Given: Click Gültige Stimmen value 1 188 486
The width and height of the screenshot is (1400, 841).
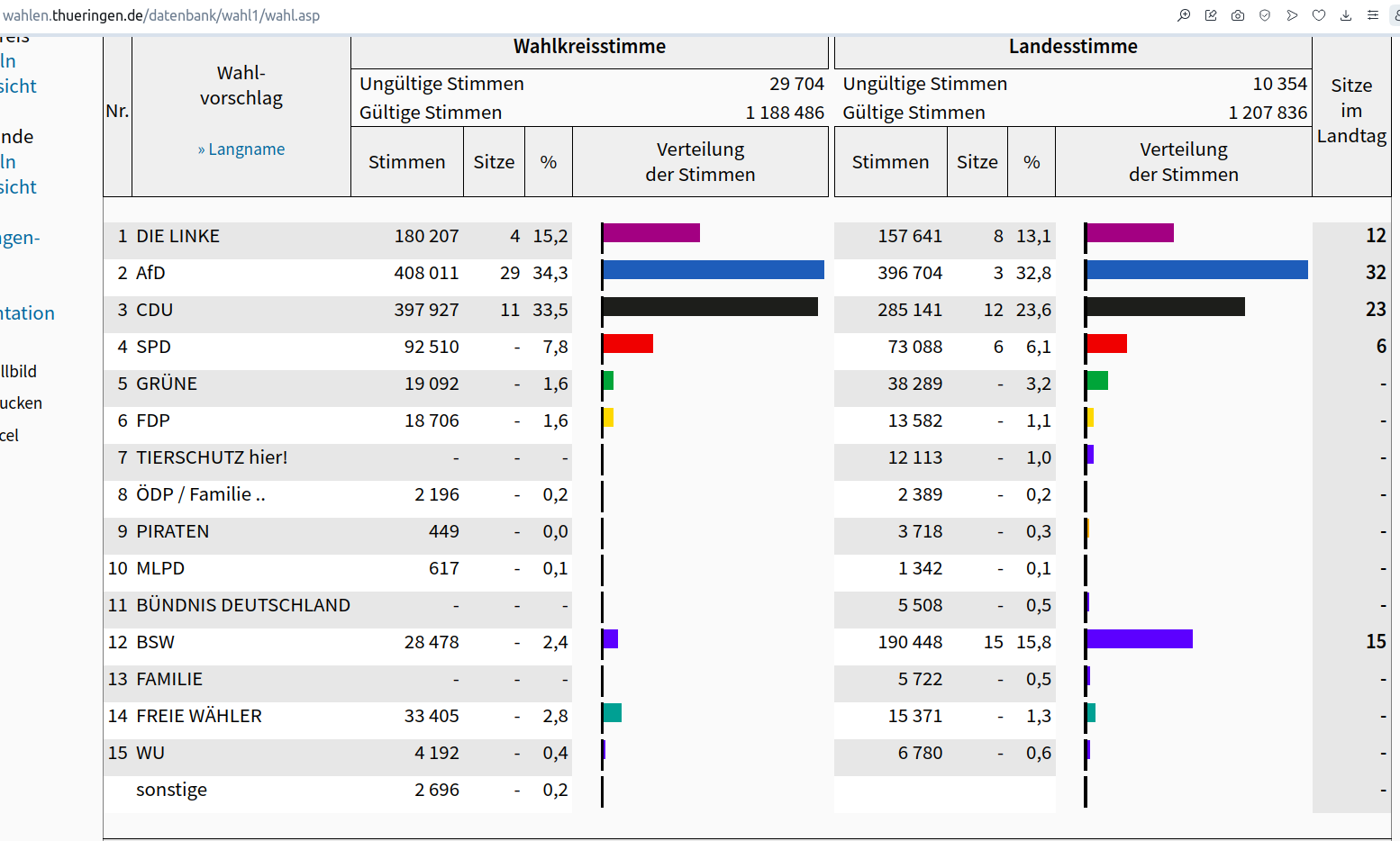Looking at the screenshot, I should point(785,113).
